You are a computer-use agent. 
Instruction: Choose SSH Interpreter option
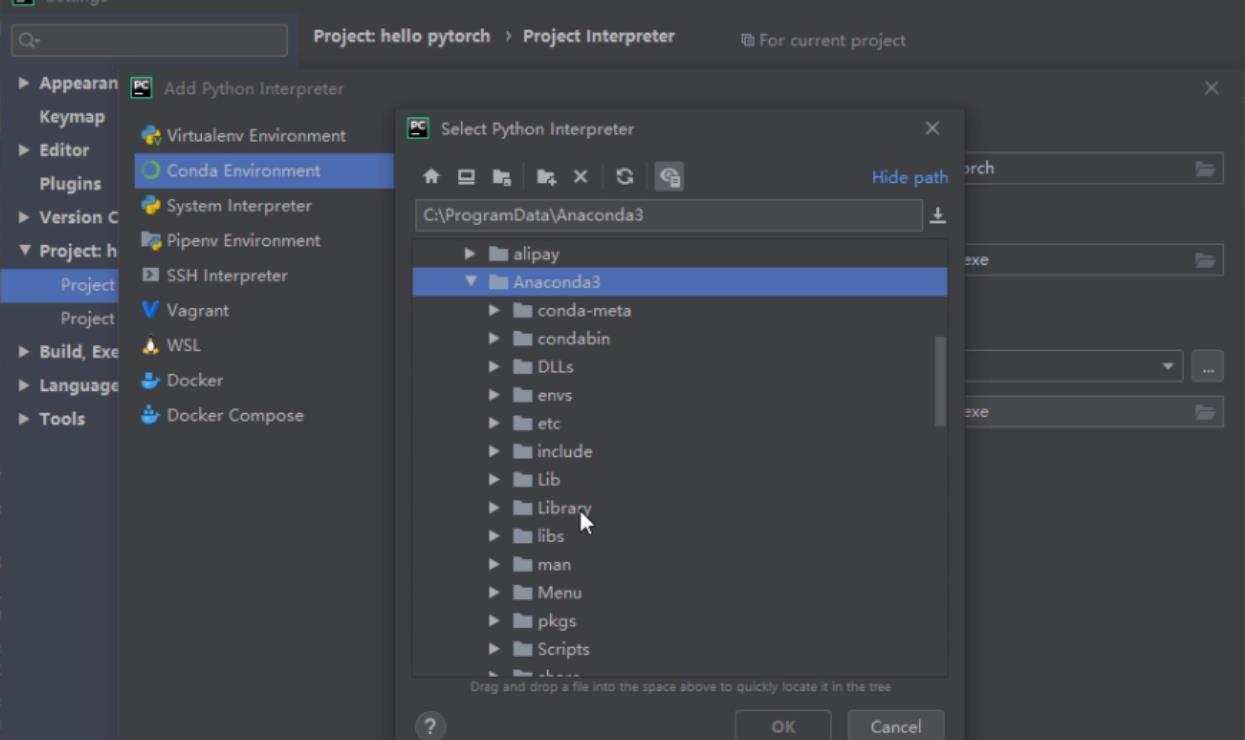[x=227, y=275]
